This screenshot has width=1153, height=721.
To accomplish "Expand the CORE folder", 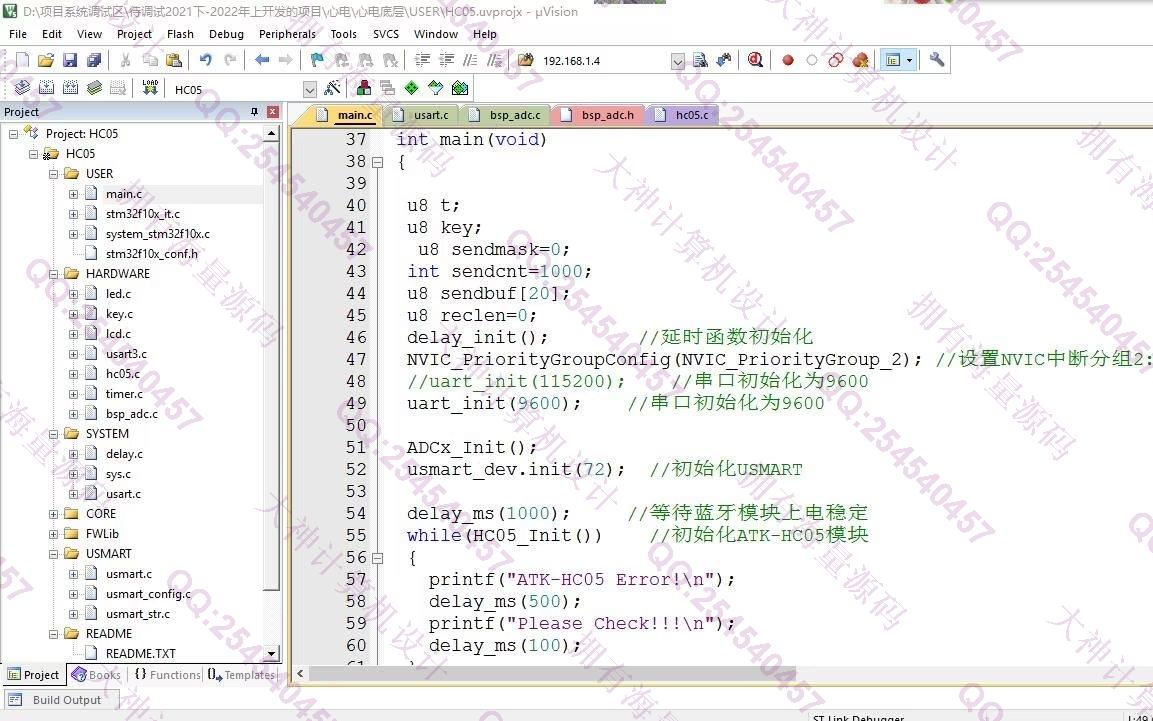I will coord(53,514).
